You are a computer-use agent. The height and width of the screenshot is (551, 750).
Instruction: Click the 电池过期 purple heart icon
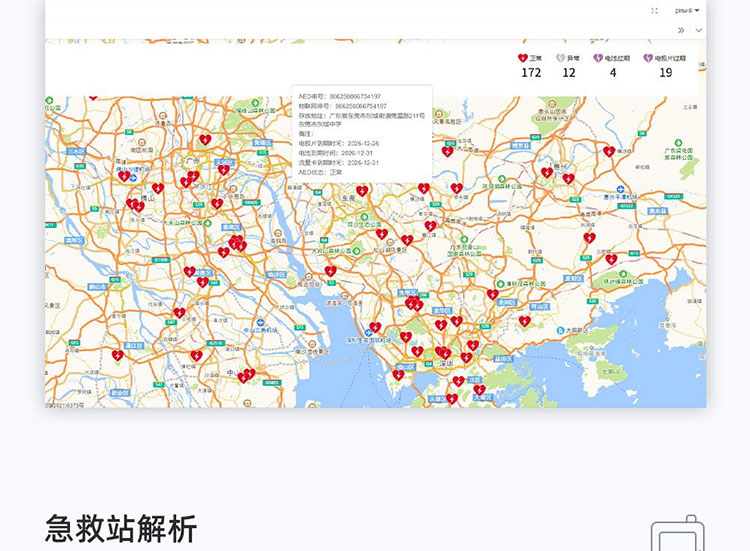pyautogui.click(x=598, y=59)
